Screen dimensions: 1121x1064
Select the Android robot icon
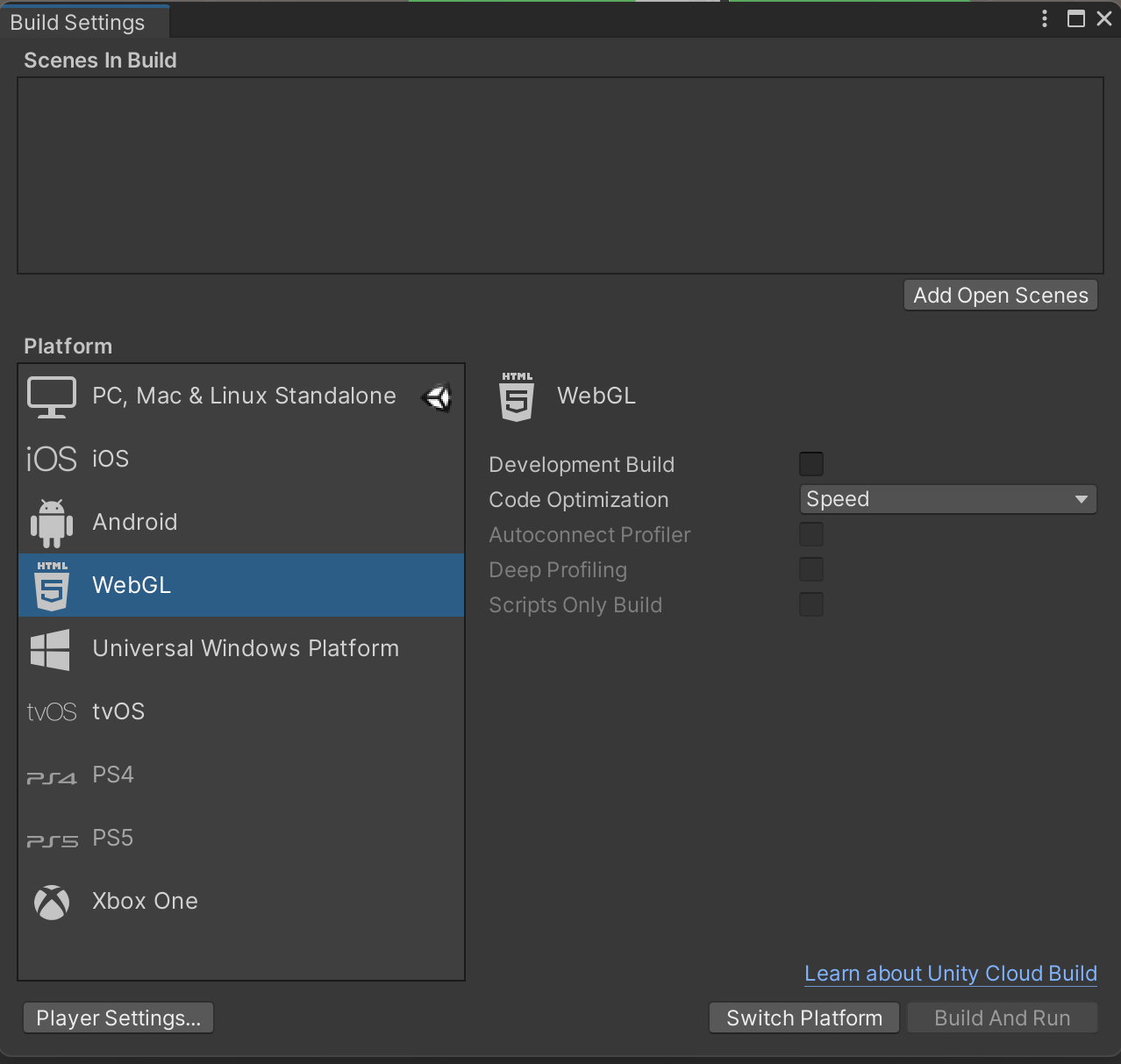[x=52, y=523]
